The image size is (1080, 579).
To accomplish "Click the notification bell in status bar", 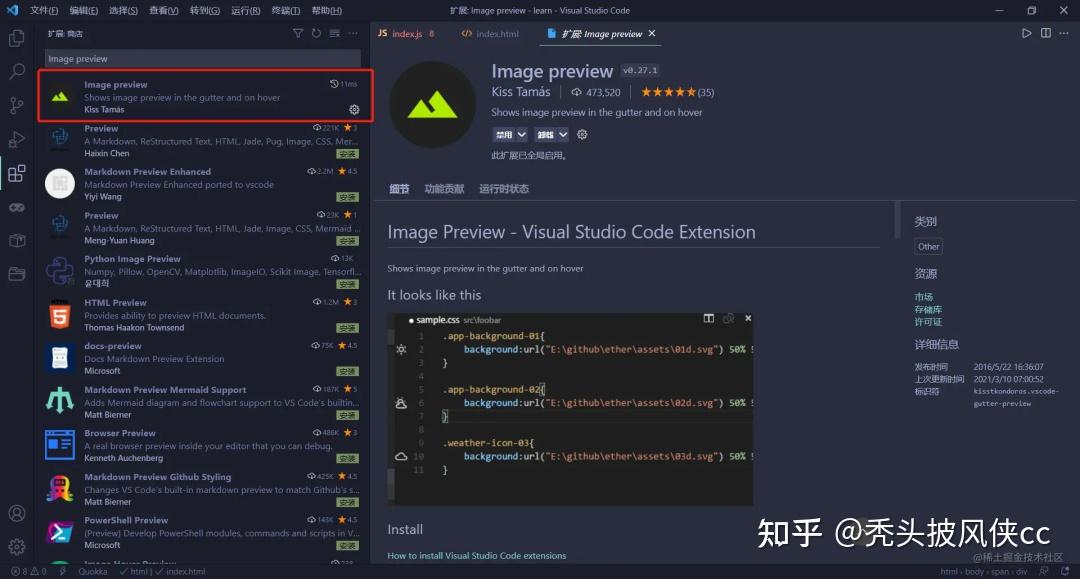I will [x=1065, y=571].
